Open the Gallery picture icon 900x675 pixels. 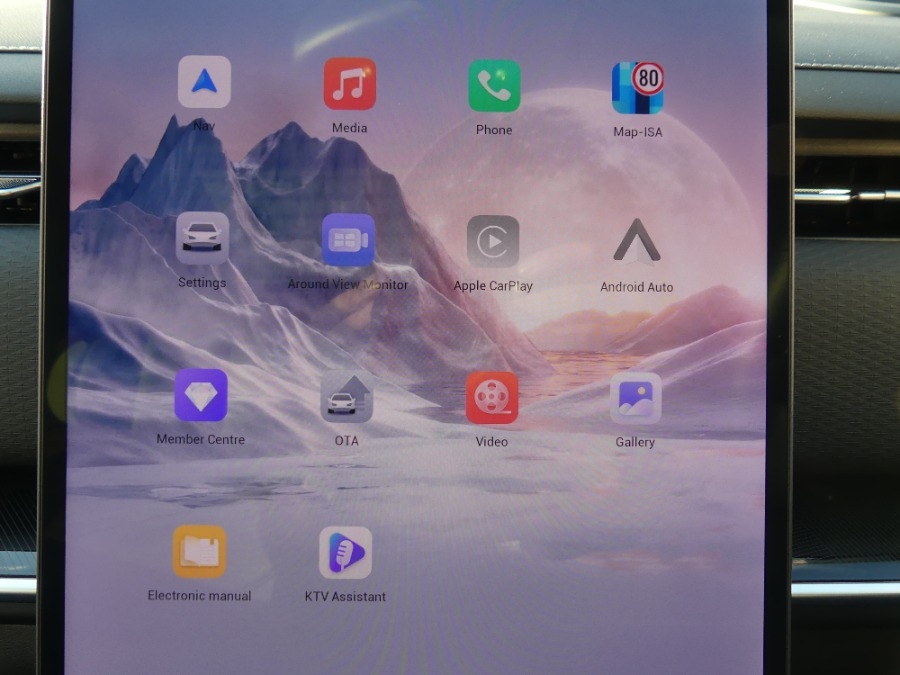(636, 399)
